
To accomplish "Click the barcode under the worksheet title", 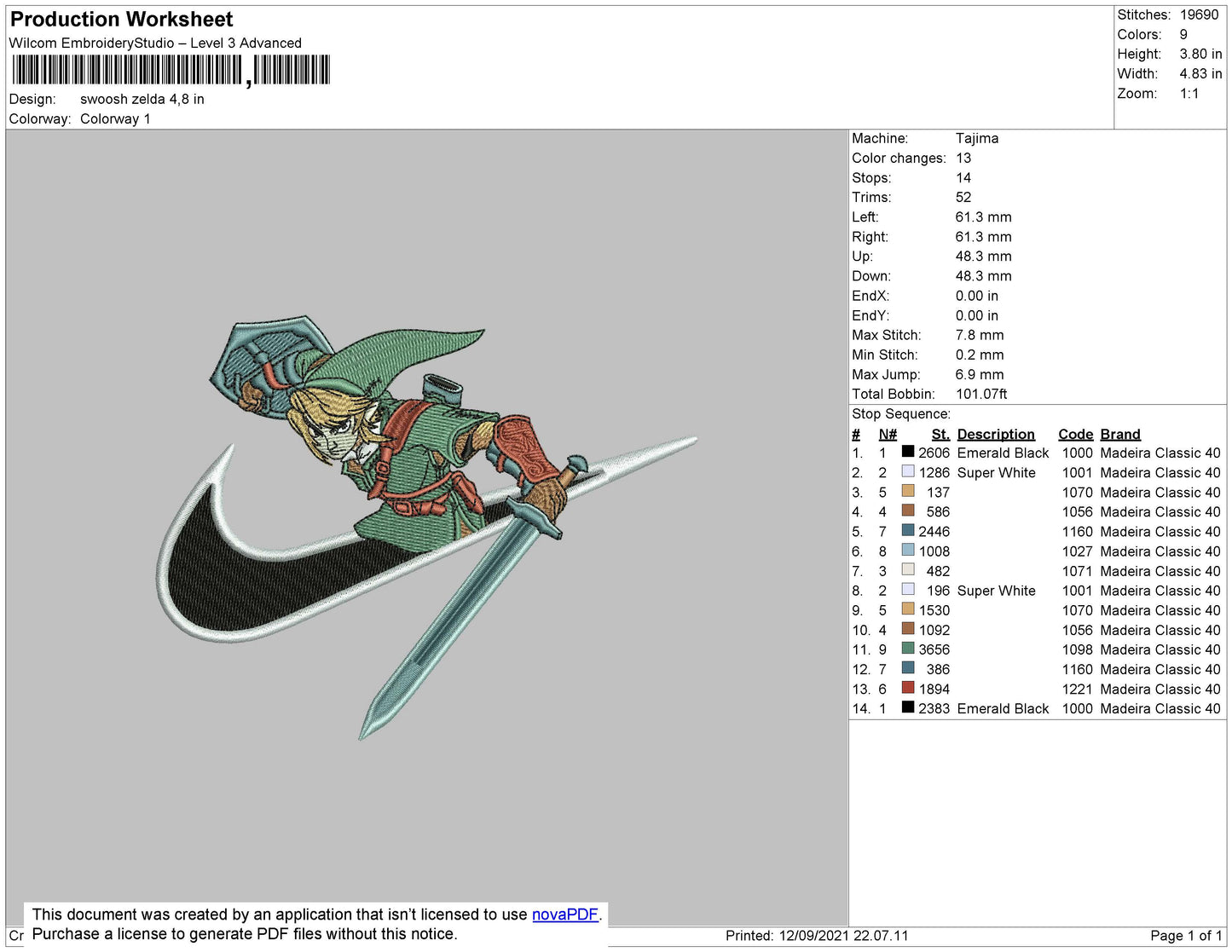I will [171, 70].
